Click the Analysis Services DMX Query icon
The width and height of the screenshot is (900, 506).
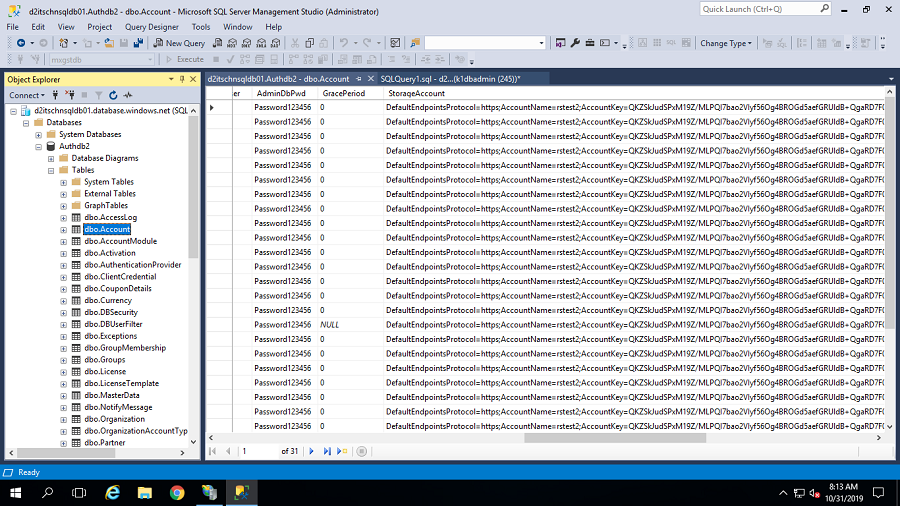(x=247, y=43)
